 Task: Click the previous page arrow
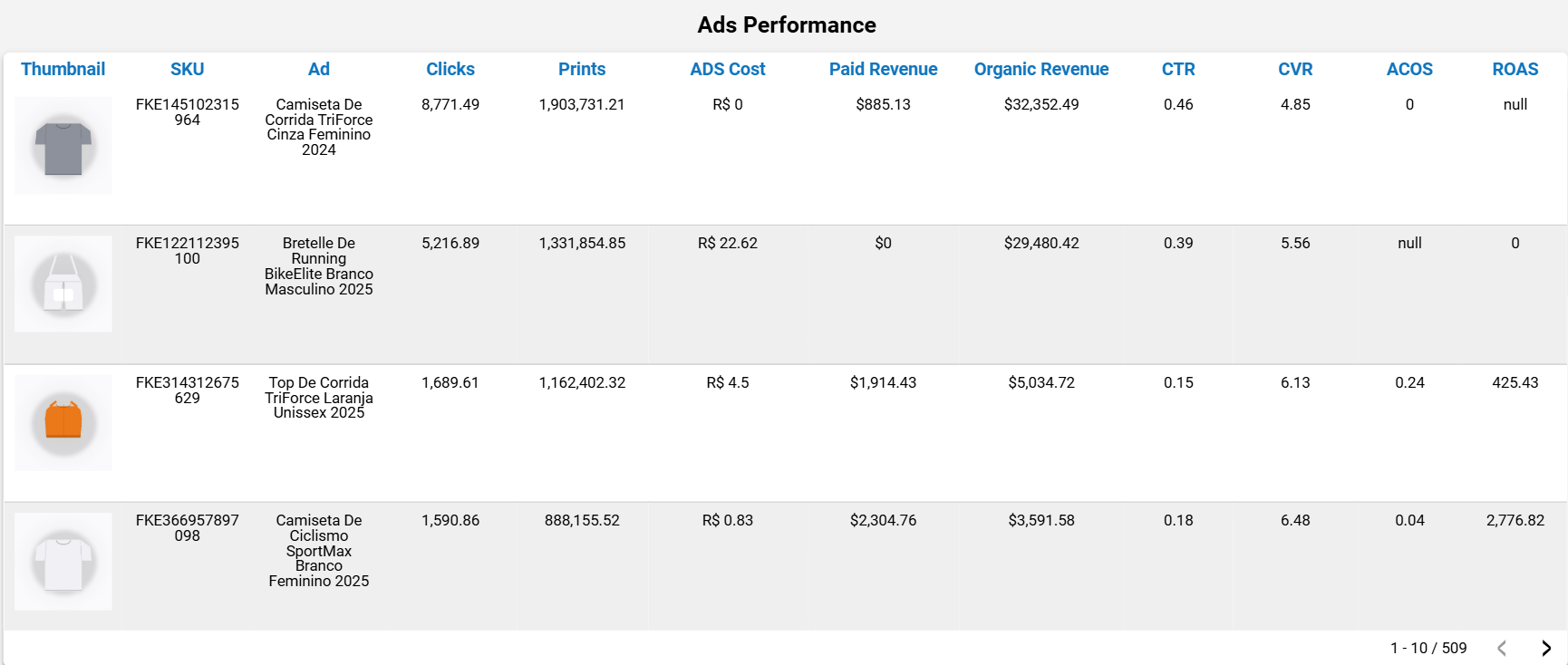pyautogui.click(x=1502, y=648)
